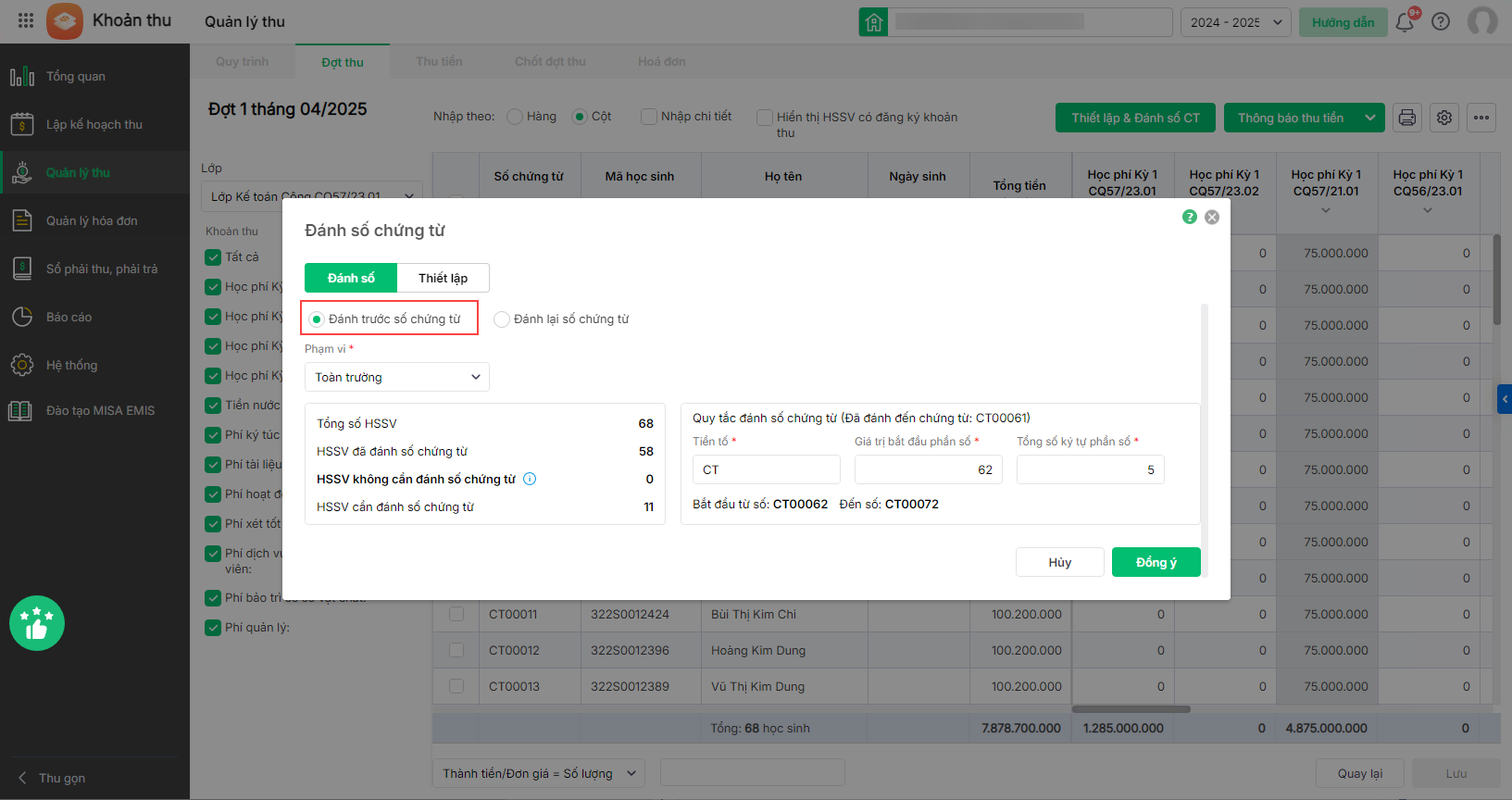
Task: Expand the right side panel arrow
Action: (x=1505, y=399)
